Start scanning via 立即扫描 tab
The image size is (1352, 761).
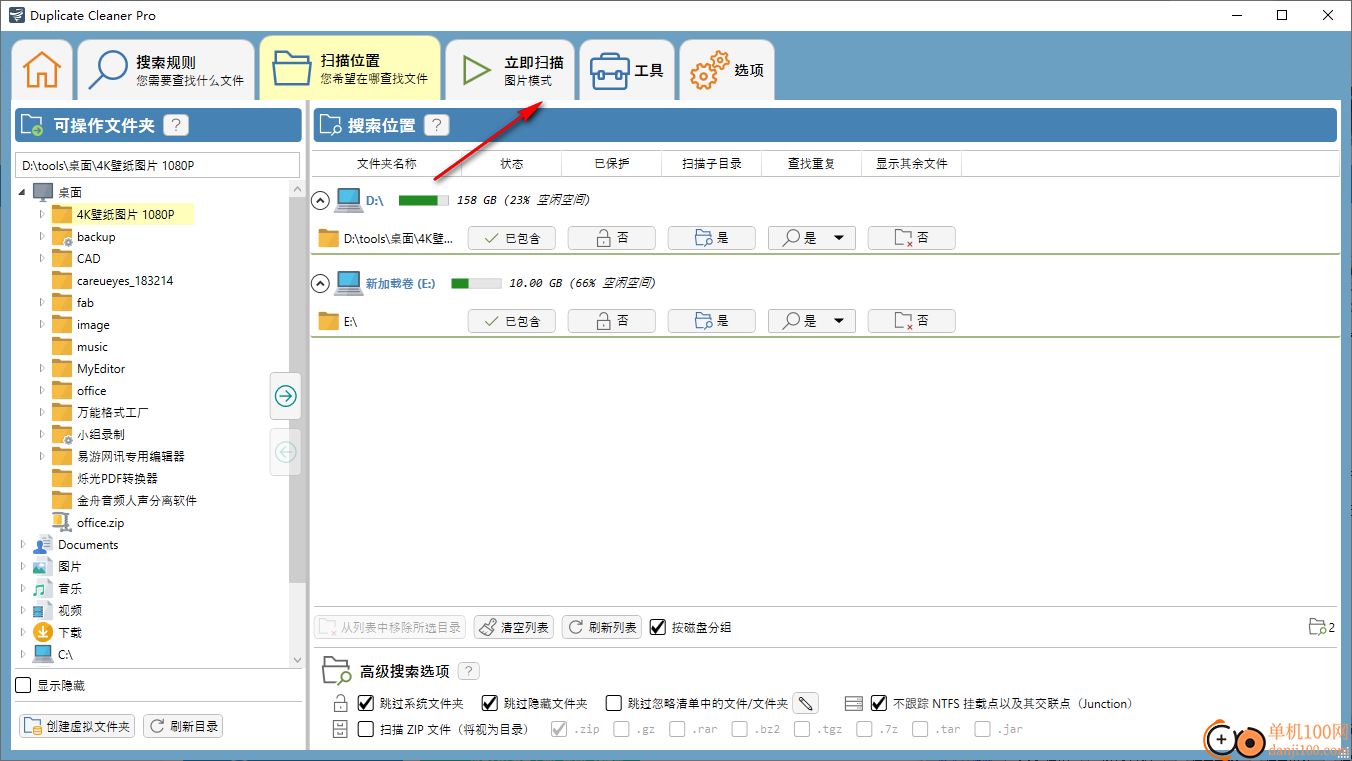[511, 70]
